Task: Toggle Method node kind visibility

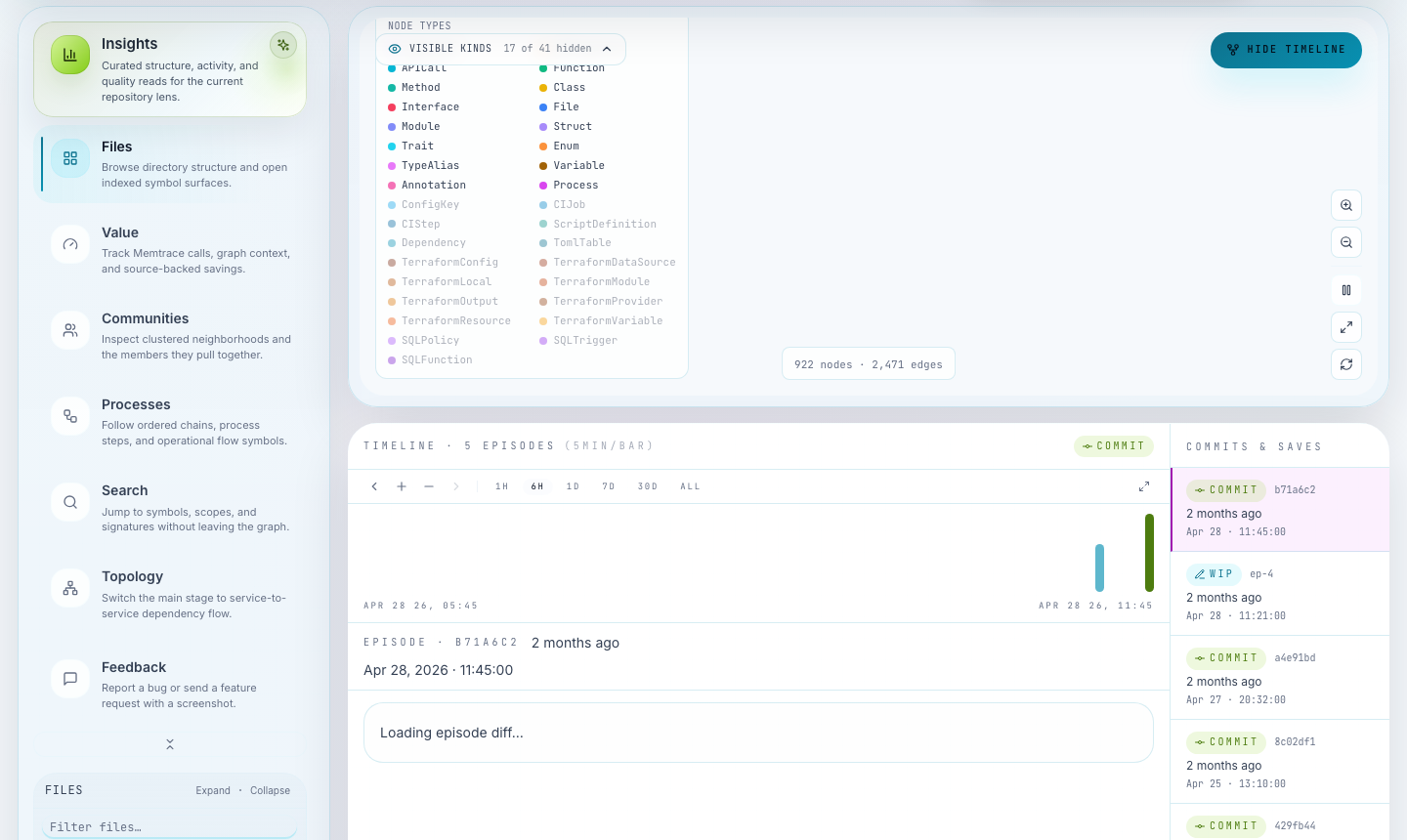Action: pos(414,88)
